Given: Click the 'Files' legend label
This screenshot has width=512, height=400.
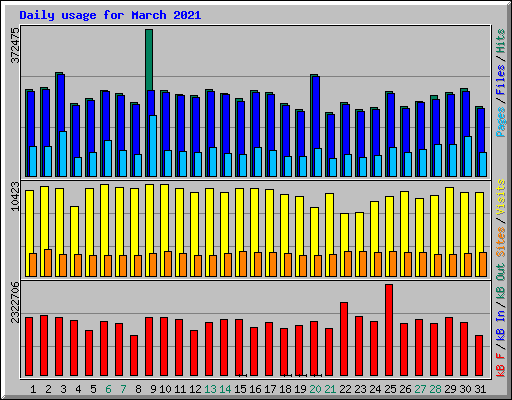Looking at the screenshot, I should [x=501, y=80].
